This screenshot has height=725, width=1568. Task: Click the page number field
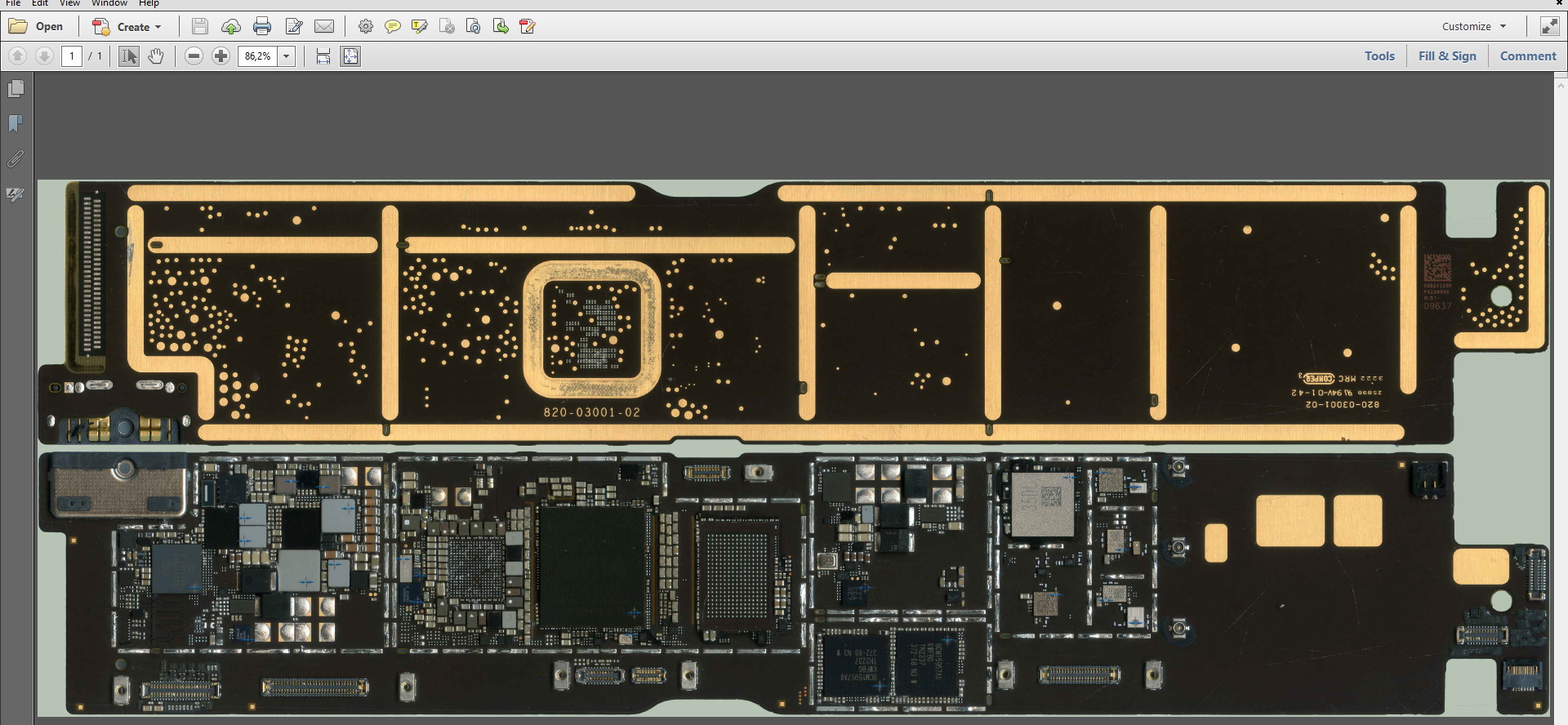coord(72,56)
